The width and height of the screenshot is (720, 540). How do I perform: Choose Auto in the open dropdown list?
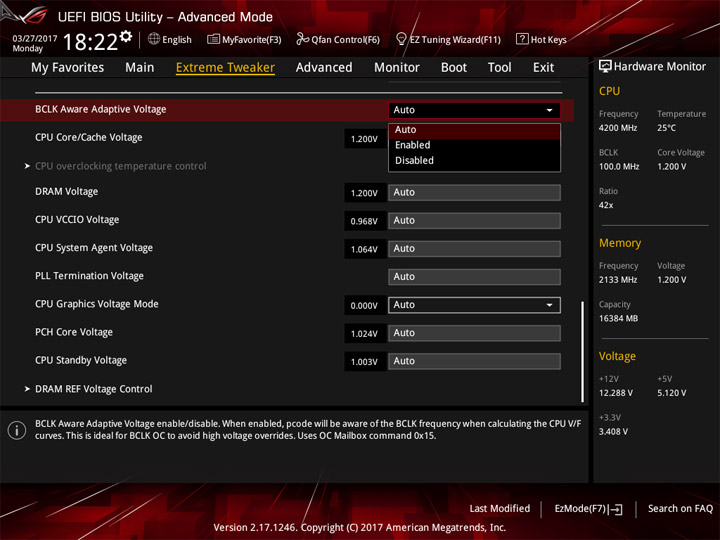pos(474,130)
